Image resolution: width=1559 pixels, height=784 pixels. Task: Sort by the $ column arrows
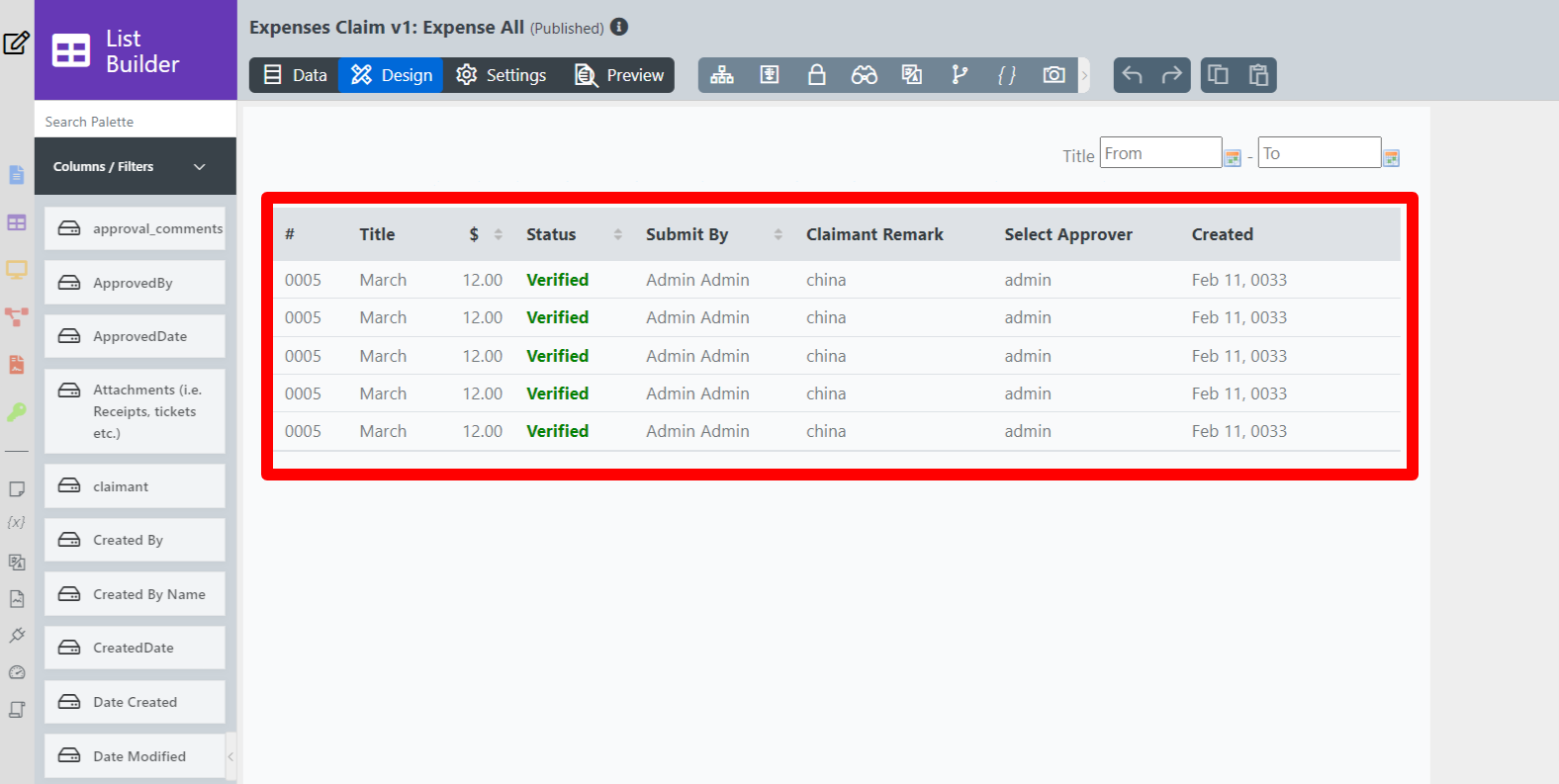click(499, 234)
